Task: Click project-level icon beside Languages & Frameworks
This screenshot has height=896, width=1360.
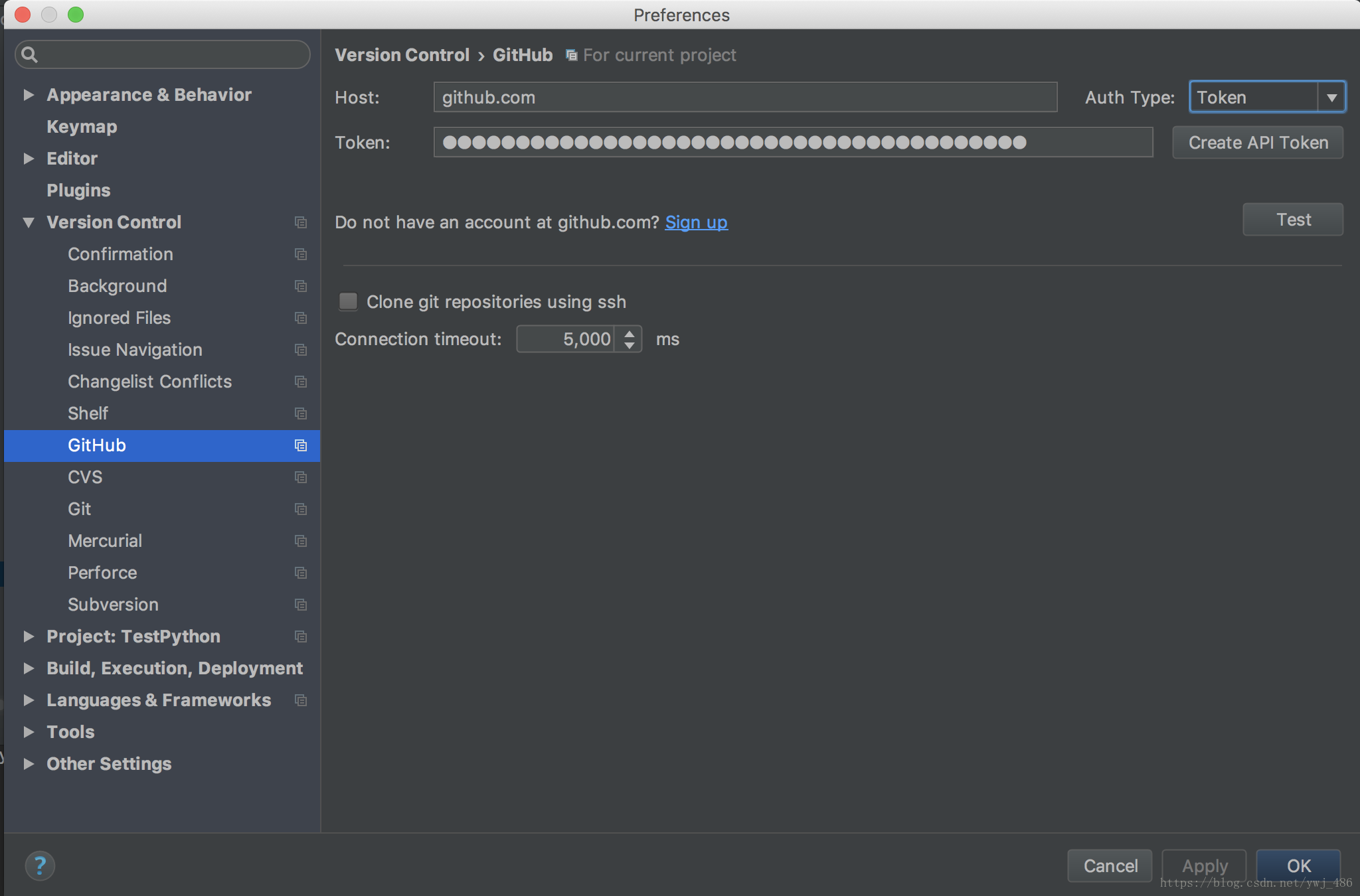Action: coord(301,700)
